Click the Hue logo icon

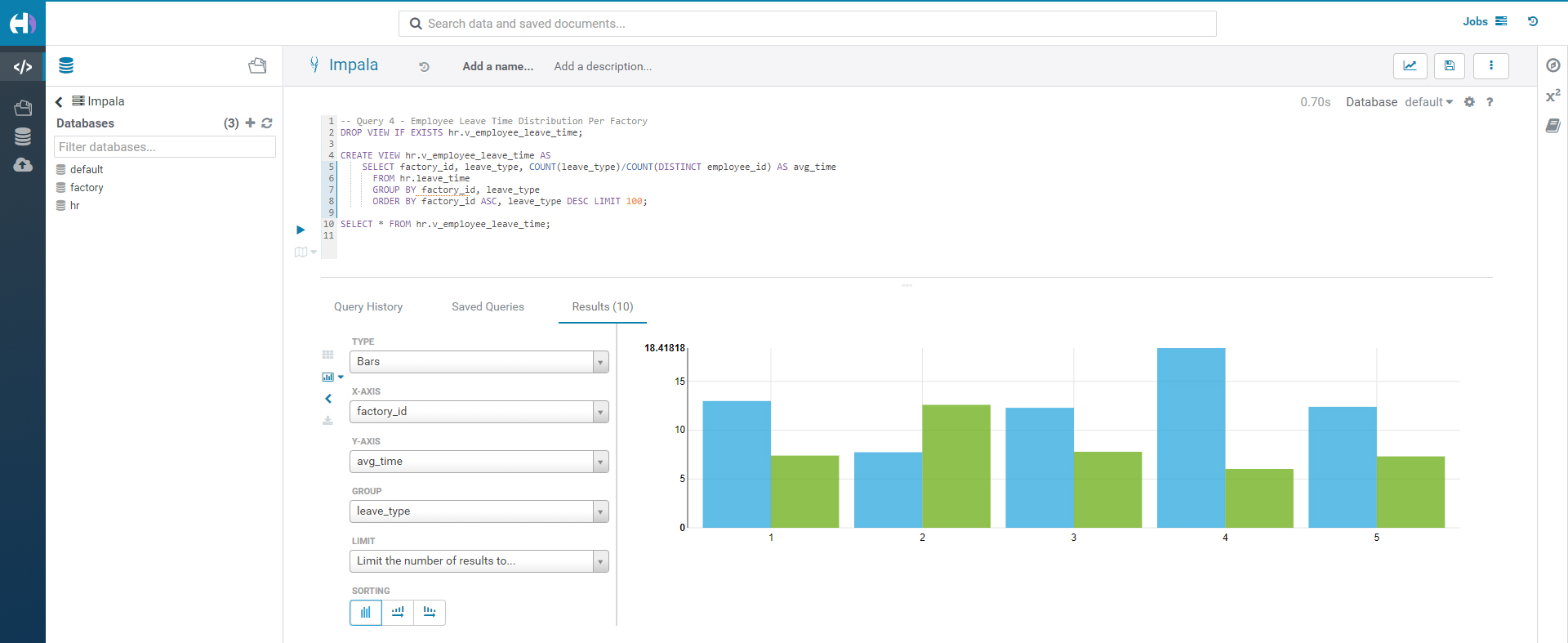[x=22, y=23]
